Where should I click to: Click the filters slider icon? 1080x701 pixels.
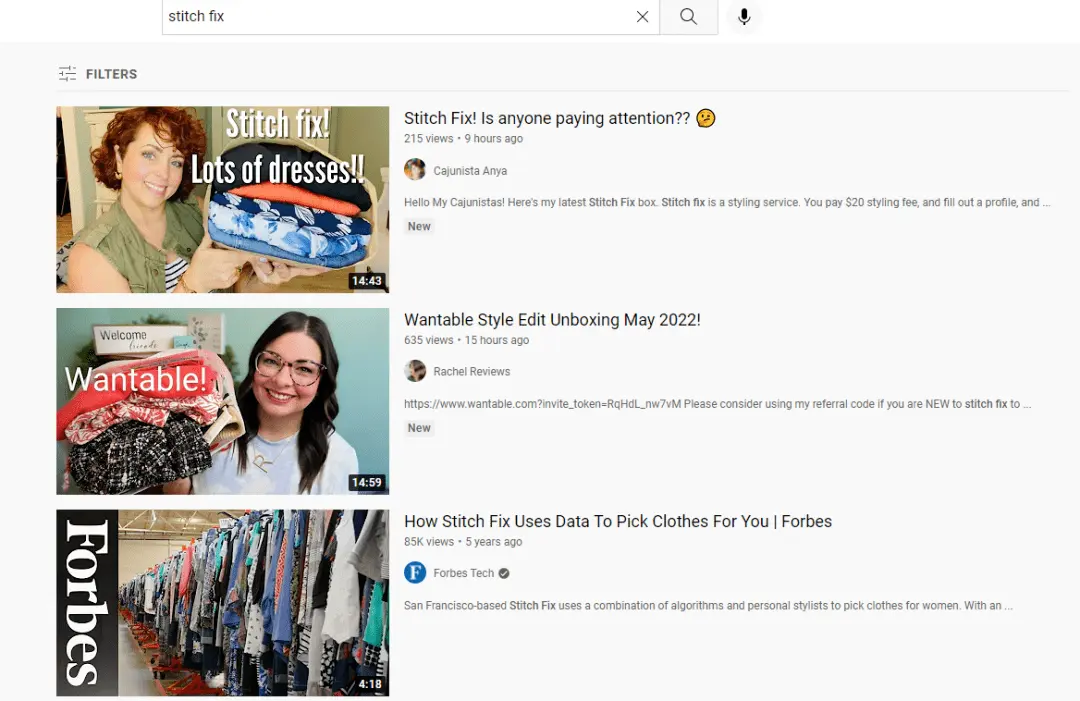(x=68, y=74)
